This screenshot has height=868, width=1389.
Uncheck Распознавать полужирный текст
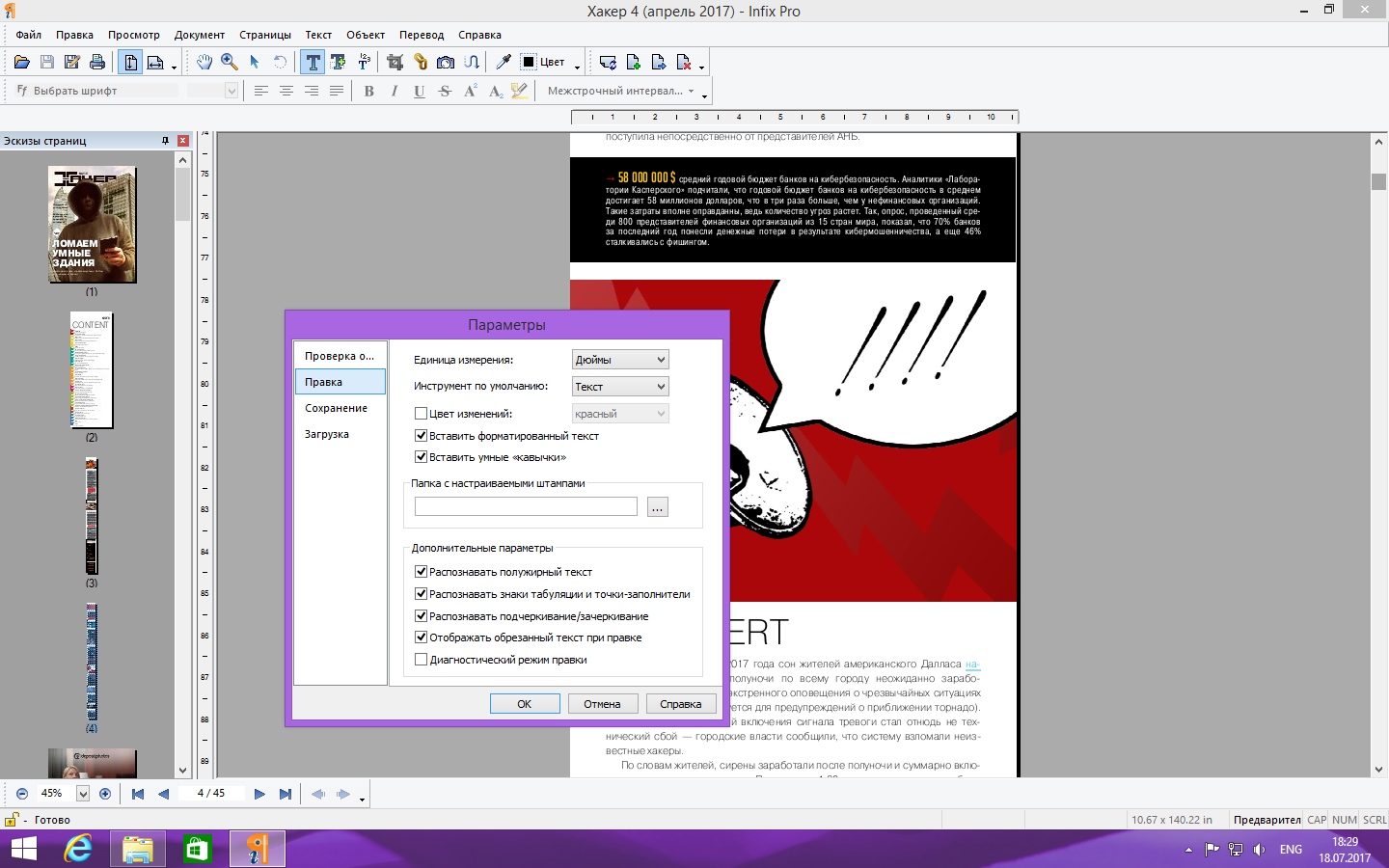pos(421,571)
